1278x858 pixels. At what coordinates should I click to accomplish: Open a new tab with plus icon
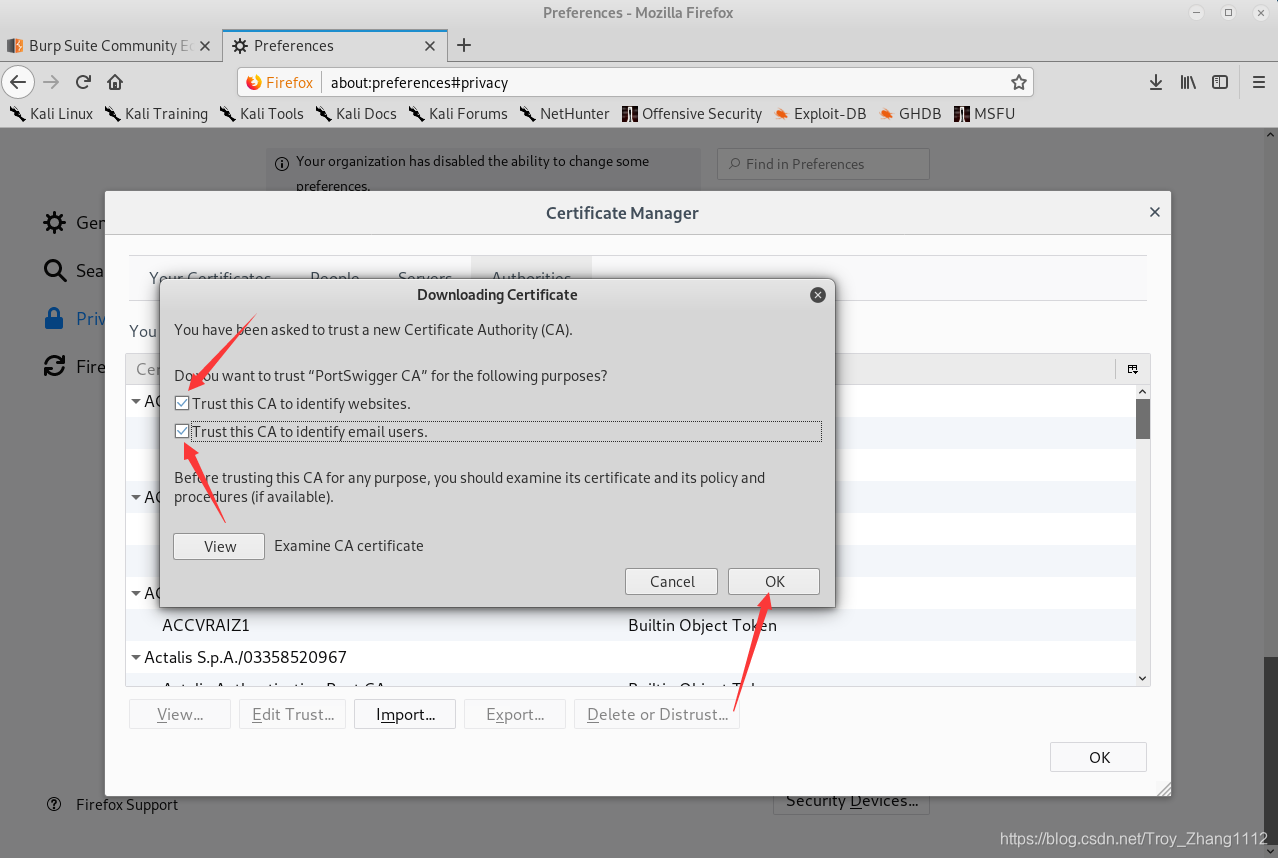pos(464,45)
